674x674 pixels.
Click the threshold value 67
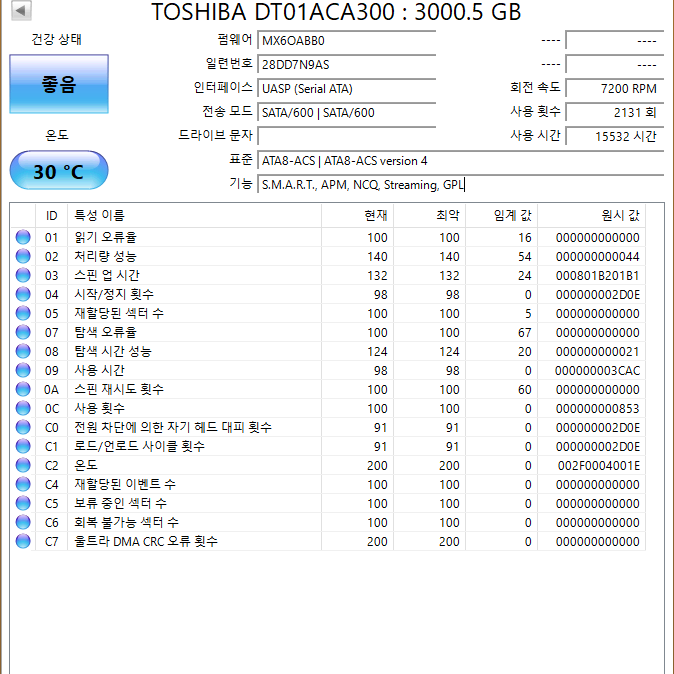pos(524,332)
